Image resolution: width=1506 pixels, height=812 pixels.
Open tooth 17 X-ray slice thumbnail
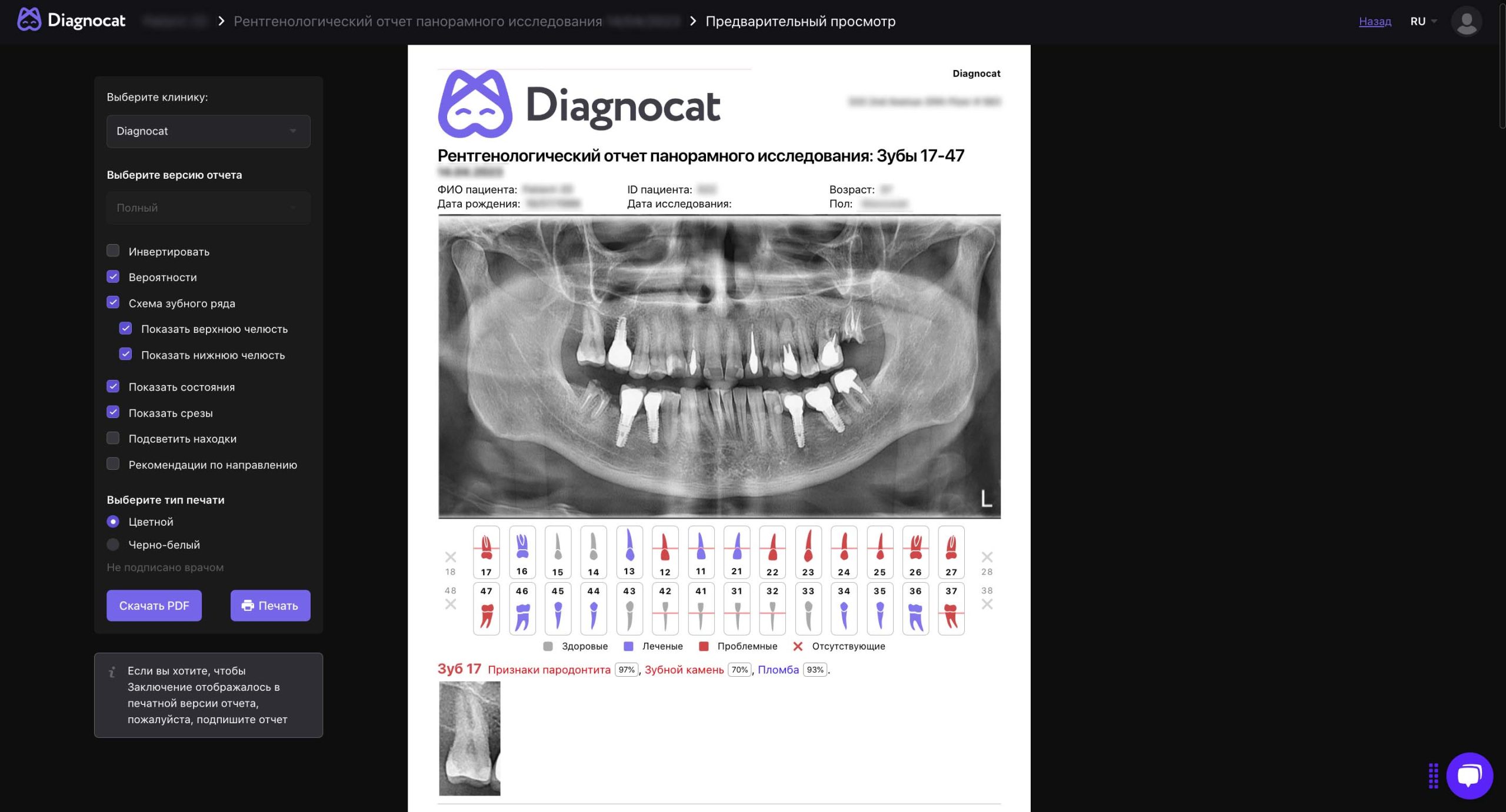tap(469, 738)
